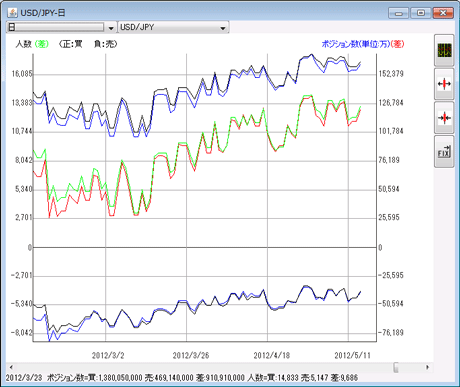The image size is (460, 387).
Task: Click the -5,340 left axis value
Action: (22, 304)
